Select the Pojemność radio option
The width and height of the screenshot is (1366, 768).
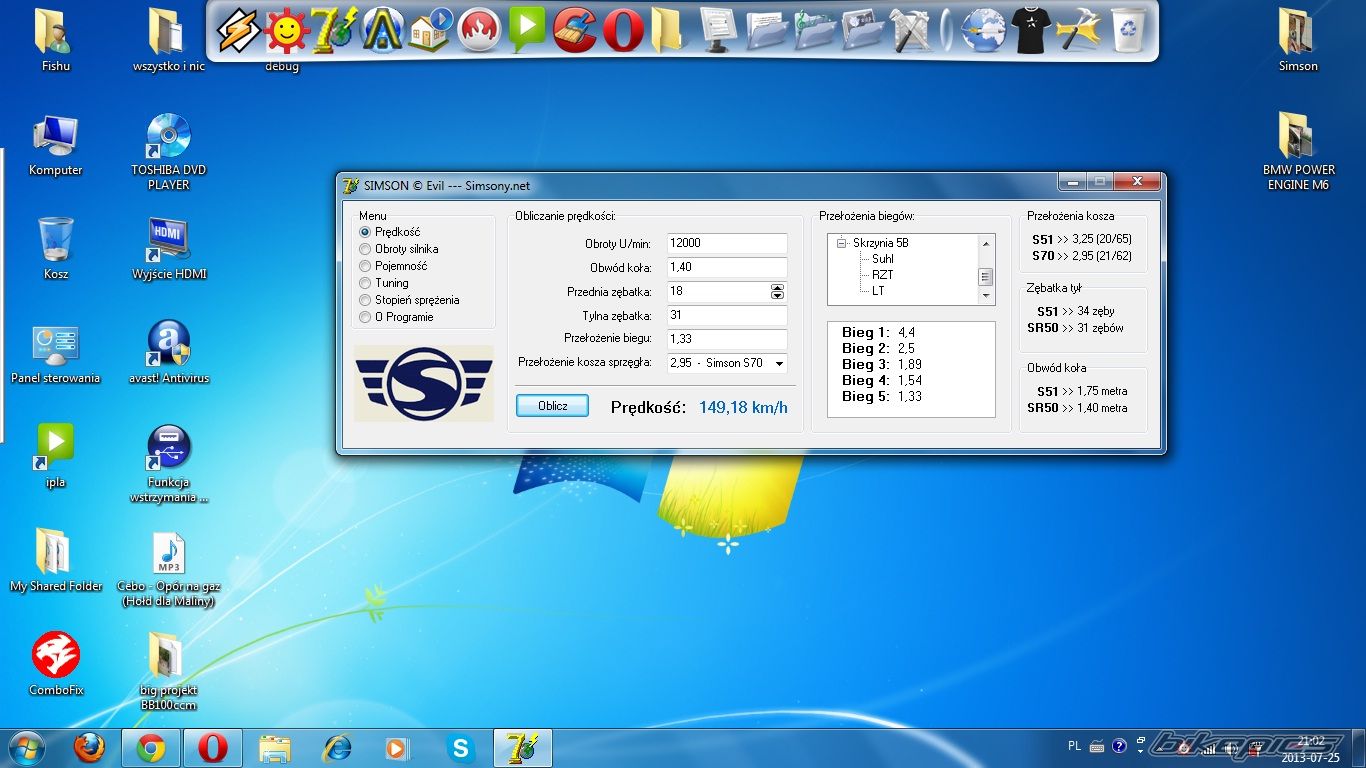tap(393, 266)
